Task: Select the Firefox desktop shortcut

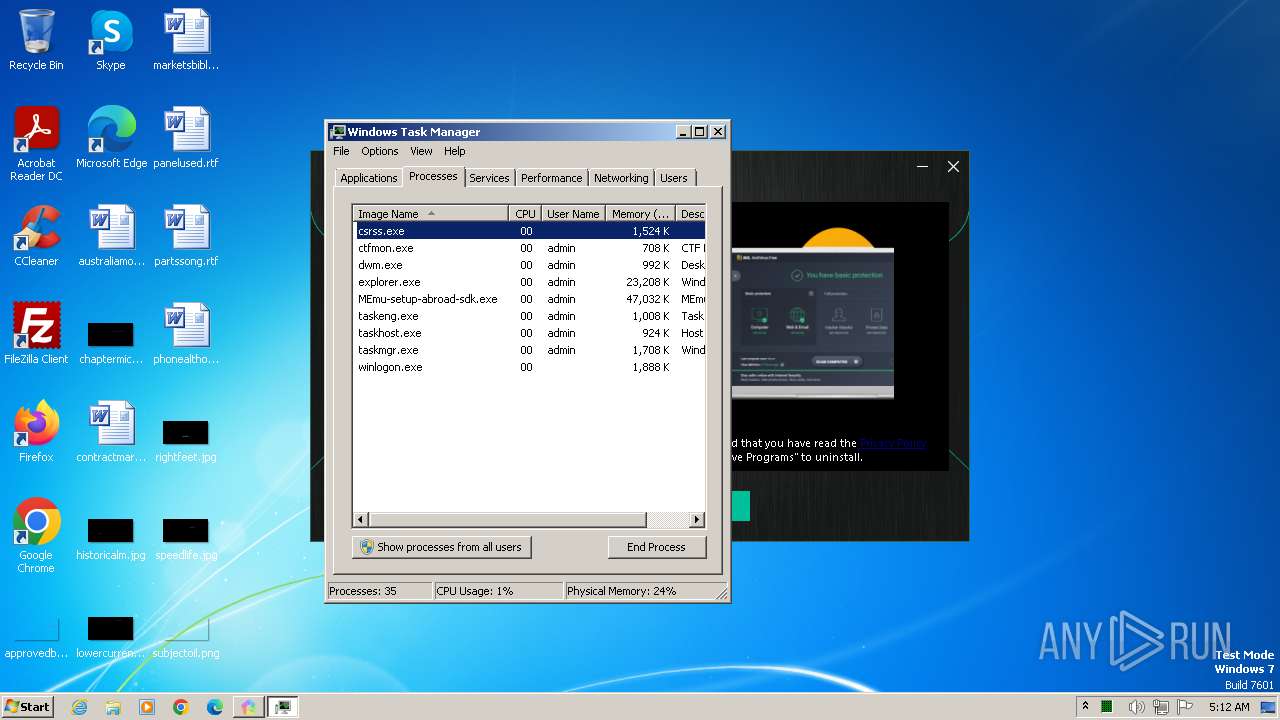Action: point(36,432)
